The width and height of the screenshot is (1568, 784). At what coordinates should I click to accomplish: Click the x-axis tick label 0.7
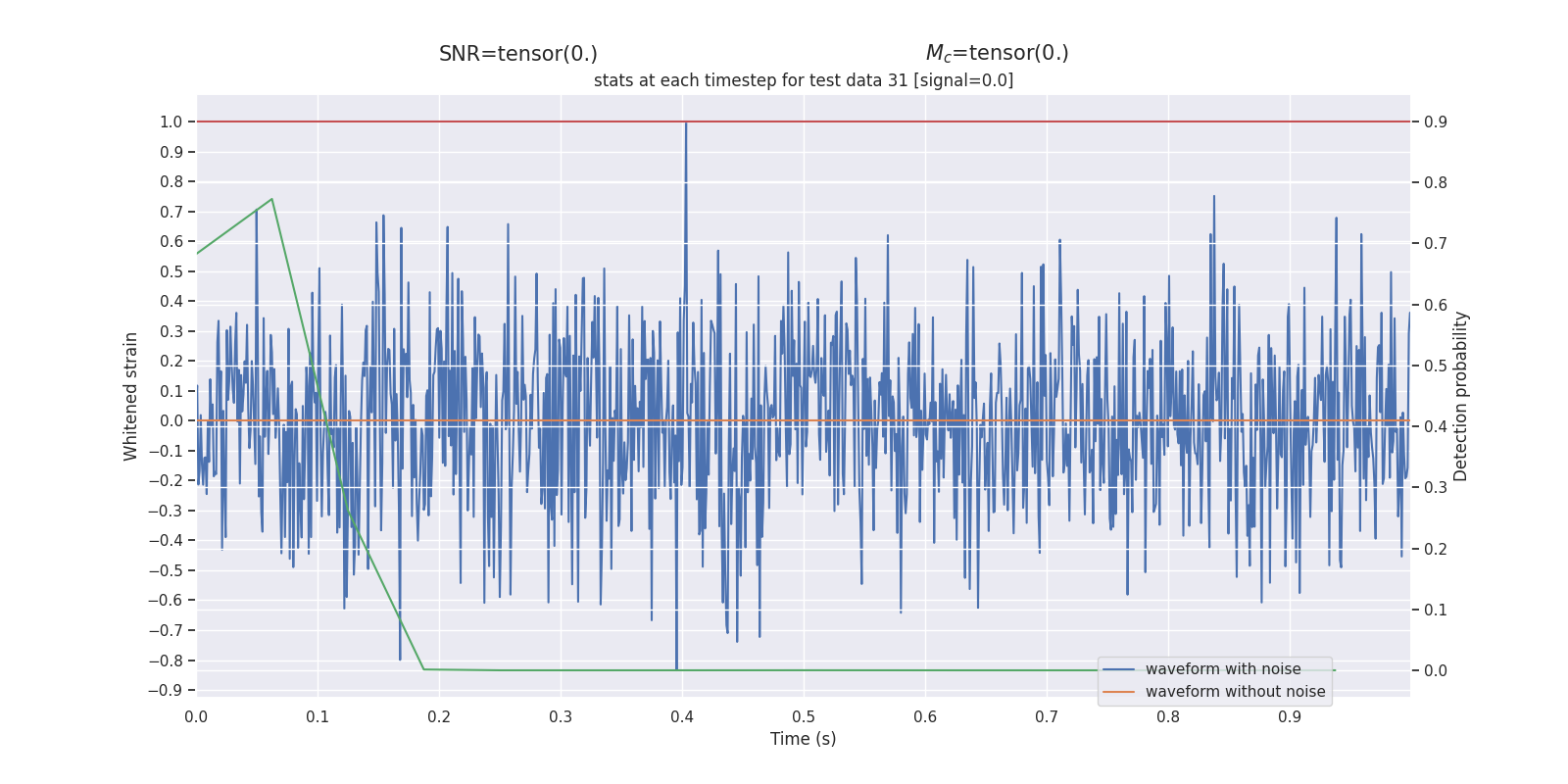[1047, 716]
